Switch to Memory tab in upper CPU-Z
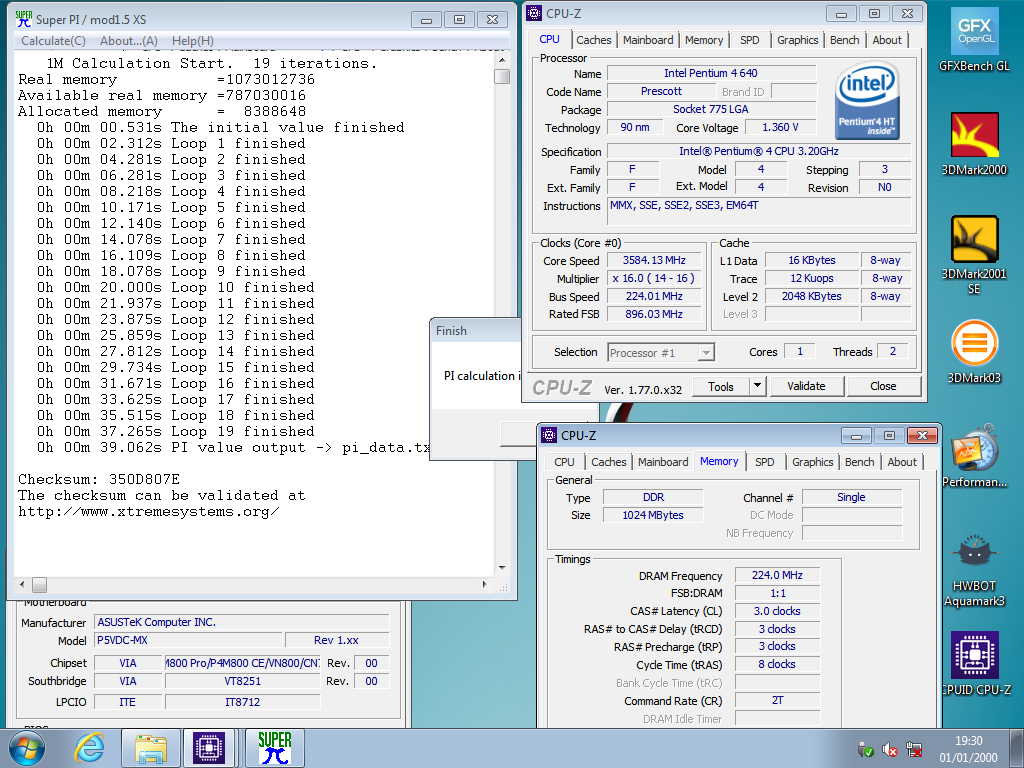The height and width of the screenshot is (768, 1024). [704, 40]
